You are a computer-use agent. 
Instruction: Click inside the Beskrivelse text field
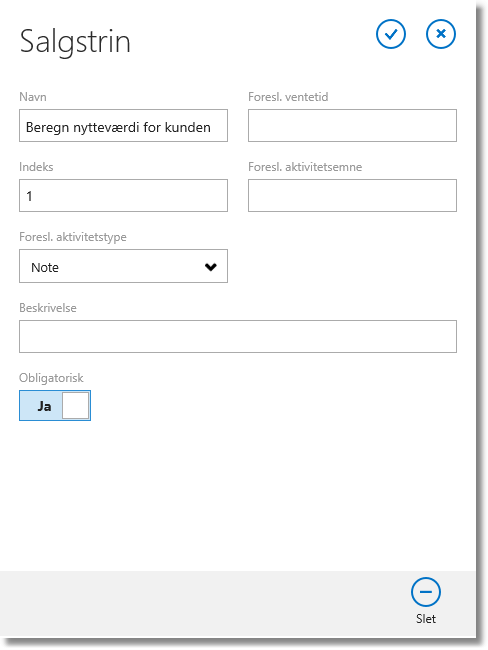coord(238,337)
